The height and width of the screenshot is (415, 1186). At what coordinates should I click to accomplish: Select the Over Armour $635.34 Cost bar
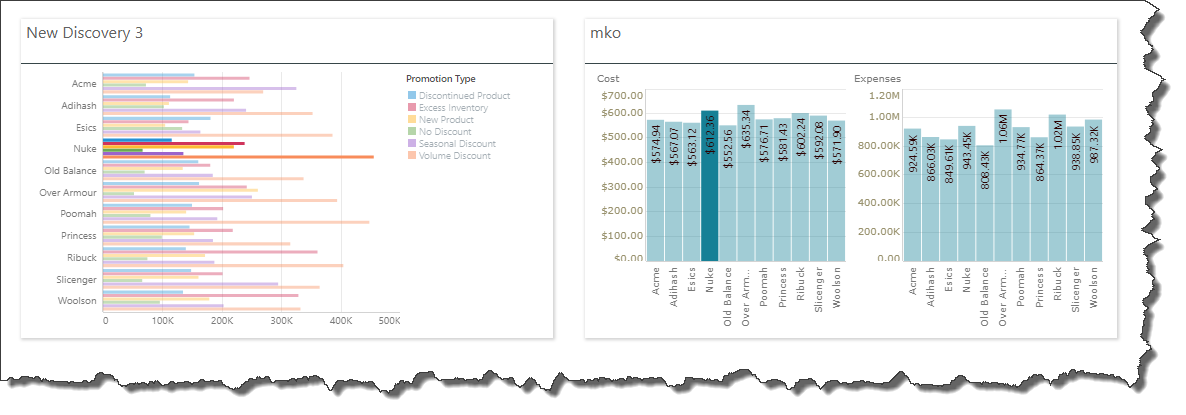click(x=746, y=184)
